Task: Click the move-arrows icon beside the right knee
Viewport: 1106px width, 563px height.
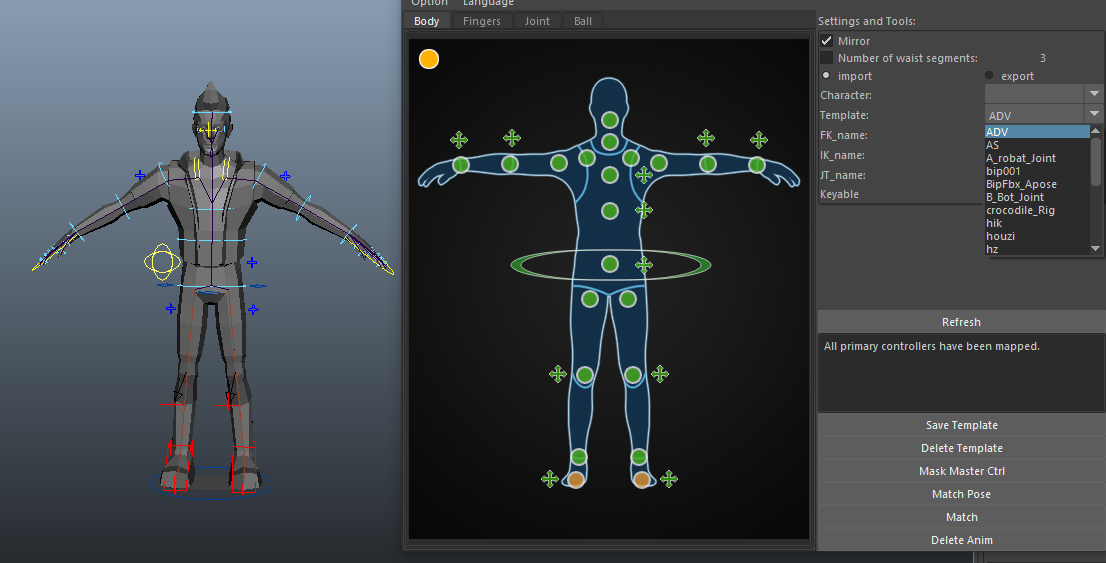Action: point(660,374)
